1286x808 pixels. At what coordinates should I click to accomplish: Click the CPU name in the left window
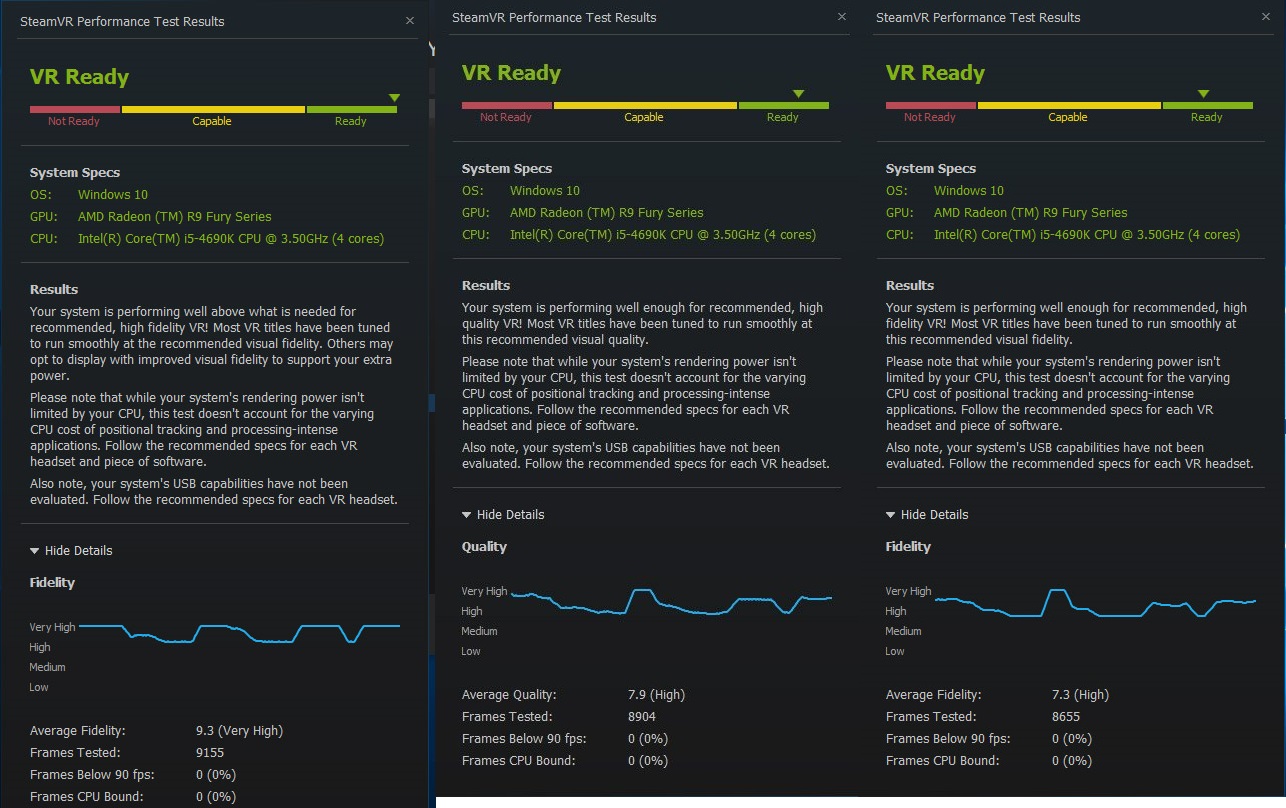pyautogui.click(x=231, y=239)
